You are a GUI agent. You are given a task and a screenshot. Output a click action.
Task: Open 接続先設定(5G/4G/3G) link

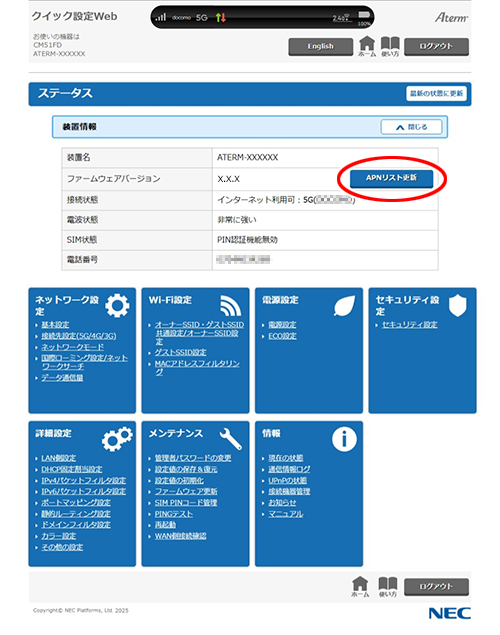[79, 336]
